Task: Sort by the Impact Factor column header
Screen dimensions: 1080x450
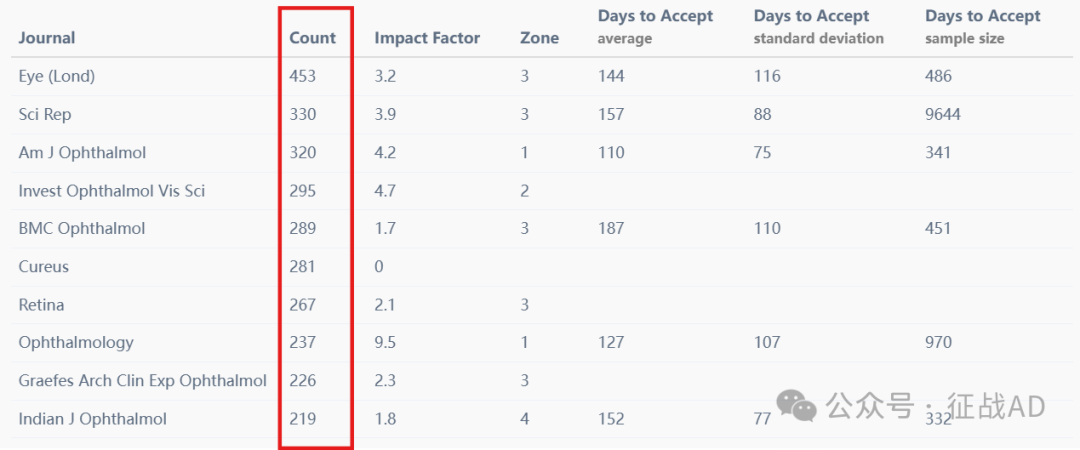Action: (x=427, y=38)
